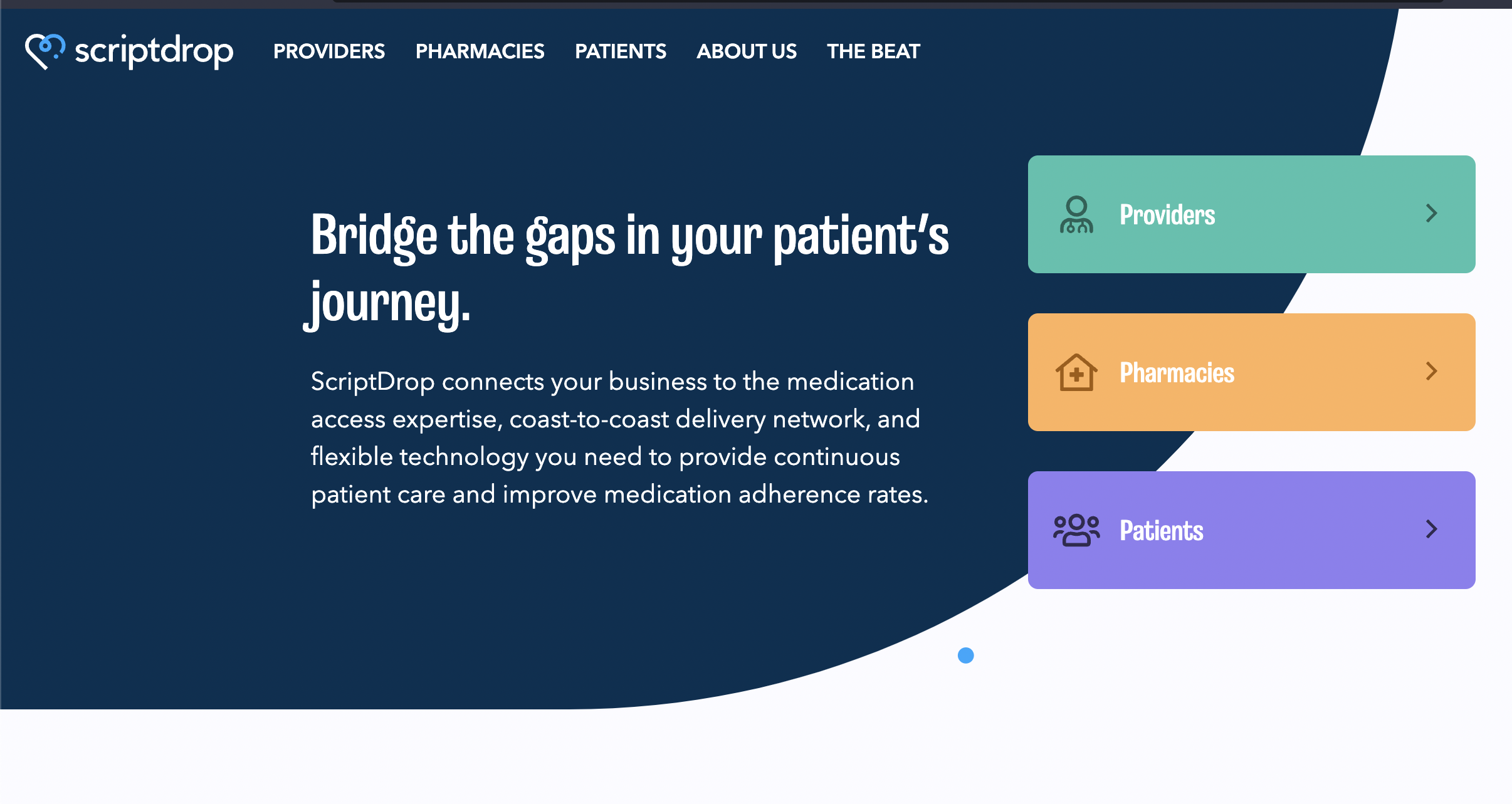Open the ABOUT US navigation item

(x=747, y=51)
